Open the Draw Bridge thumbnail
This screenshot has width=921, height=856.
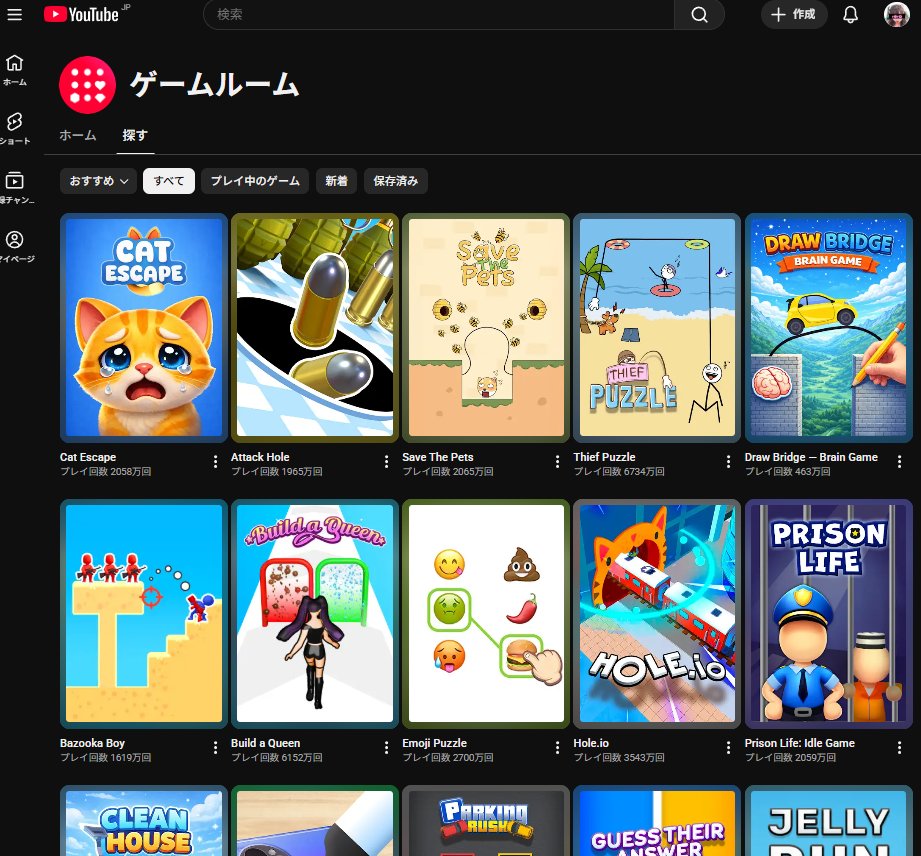pos(828,327)
